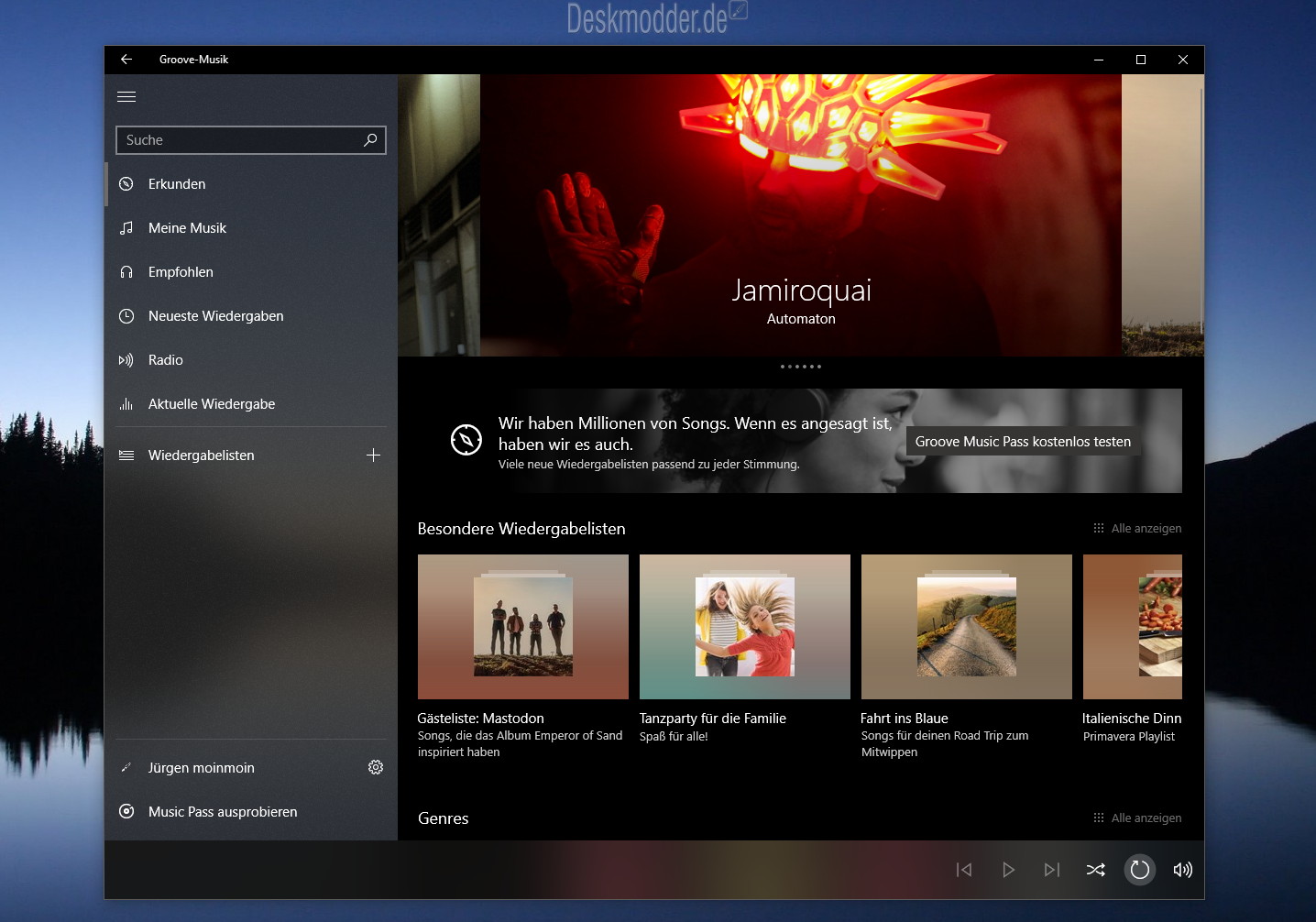The width and height of the screenshot is (1316, 922).
Task: Click the Besondere Wiedergabelisten heading
Action: tap(521, 529)
